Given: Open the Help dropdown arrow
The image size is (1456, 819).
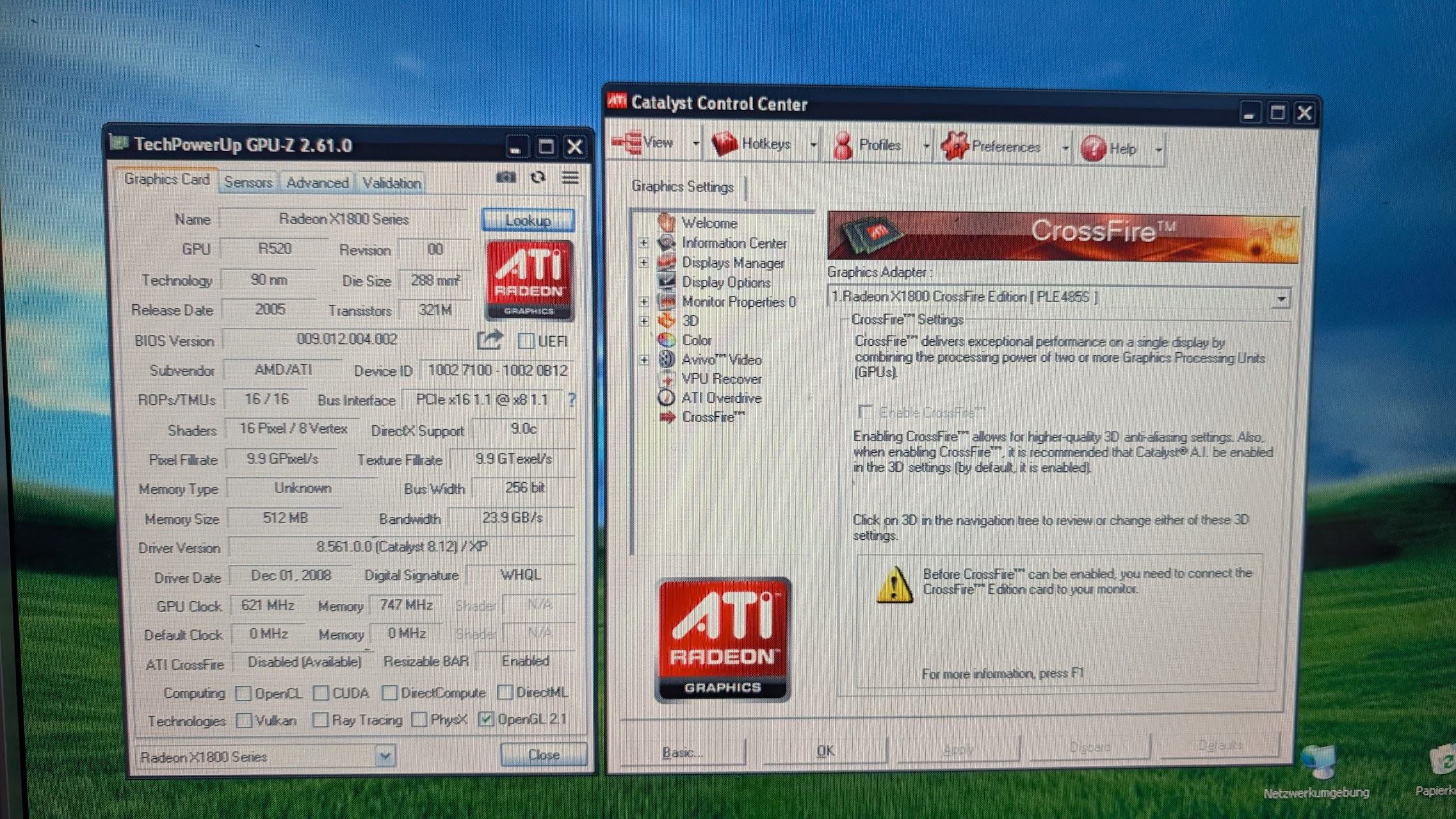Looking at the screenshot, I should click(1158, 150).
